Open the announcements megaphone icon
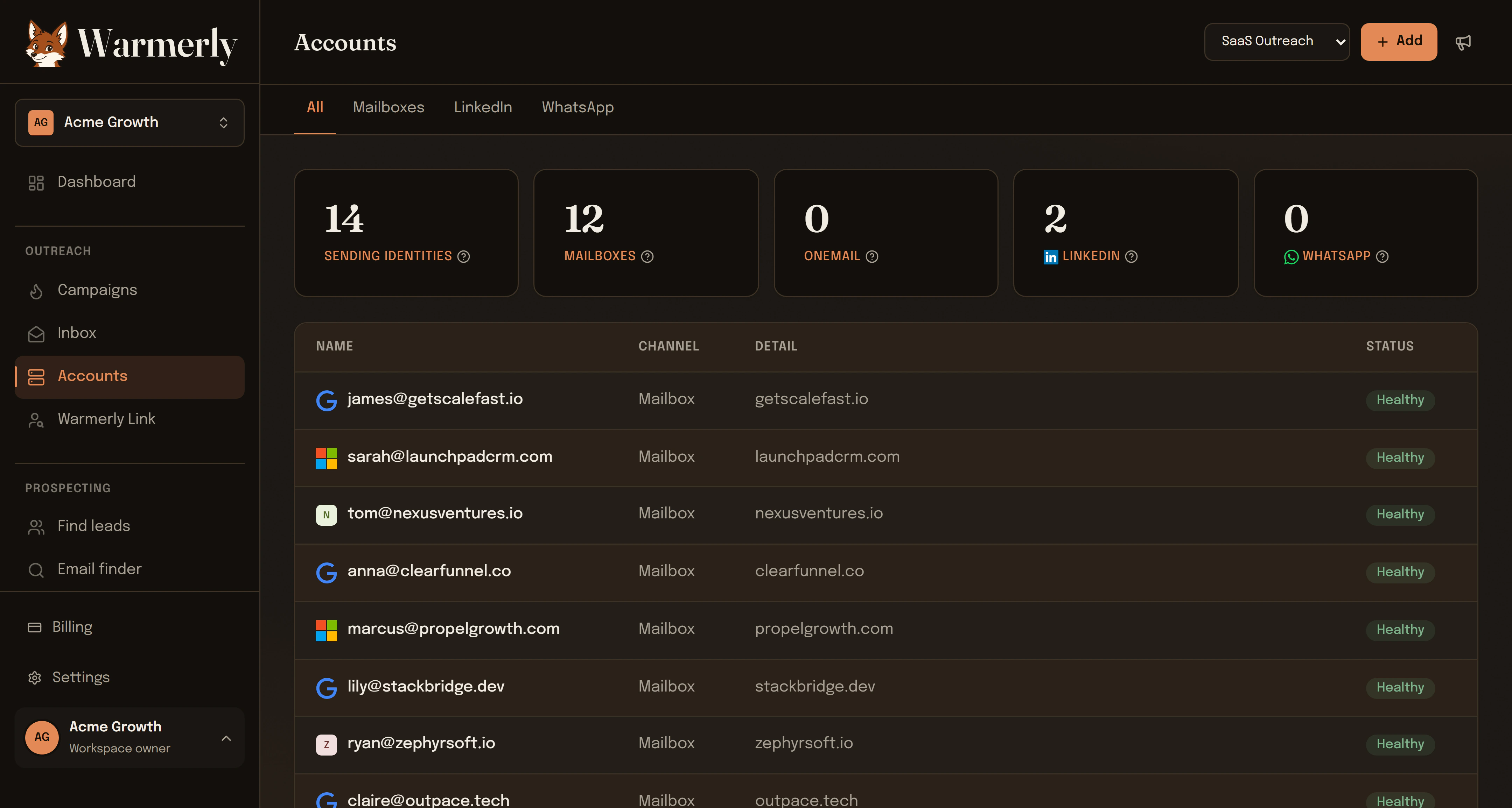The height and width of the screenshot is (808, 1512). [1463, 42]
